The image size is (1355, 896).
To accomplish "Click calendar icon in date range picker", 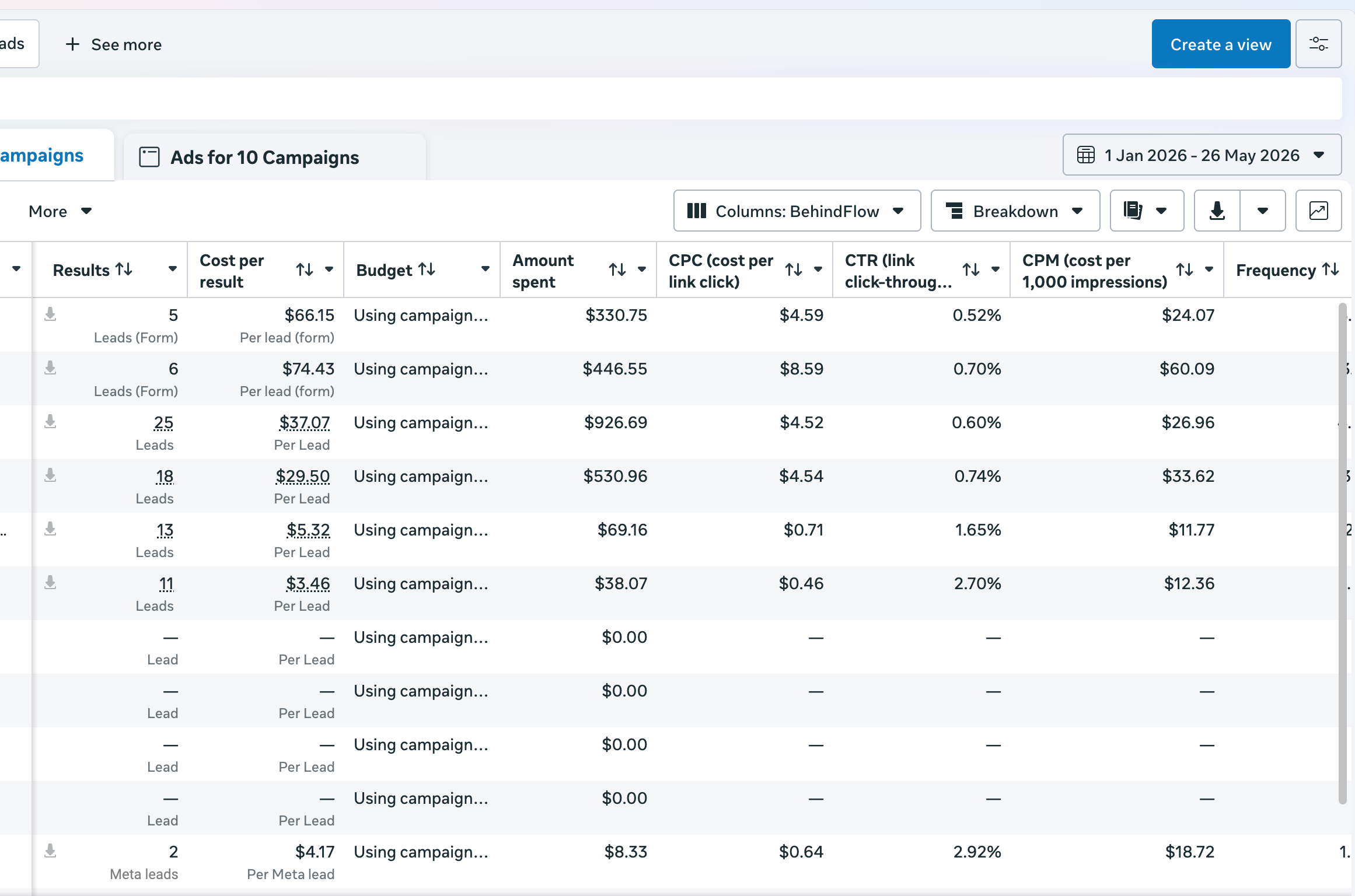I will tap(1085, 155).
